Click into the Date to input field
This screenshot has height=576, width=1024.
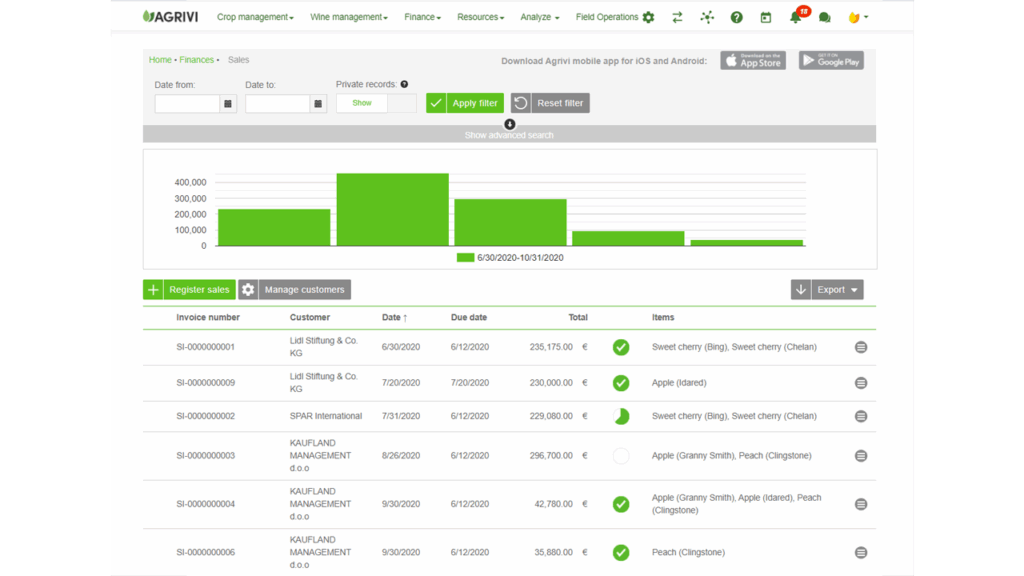[x=277, y=103]
